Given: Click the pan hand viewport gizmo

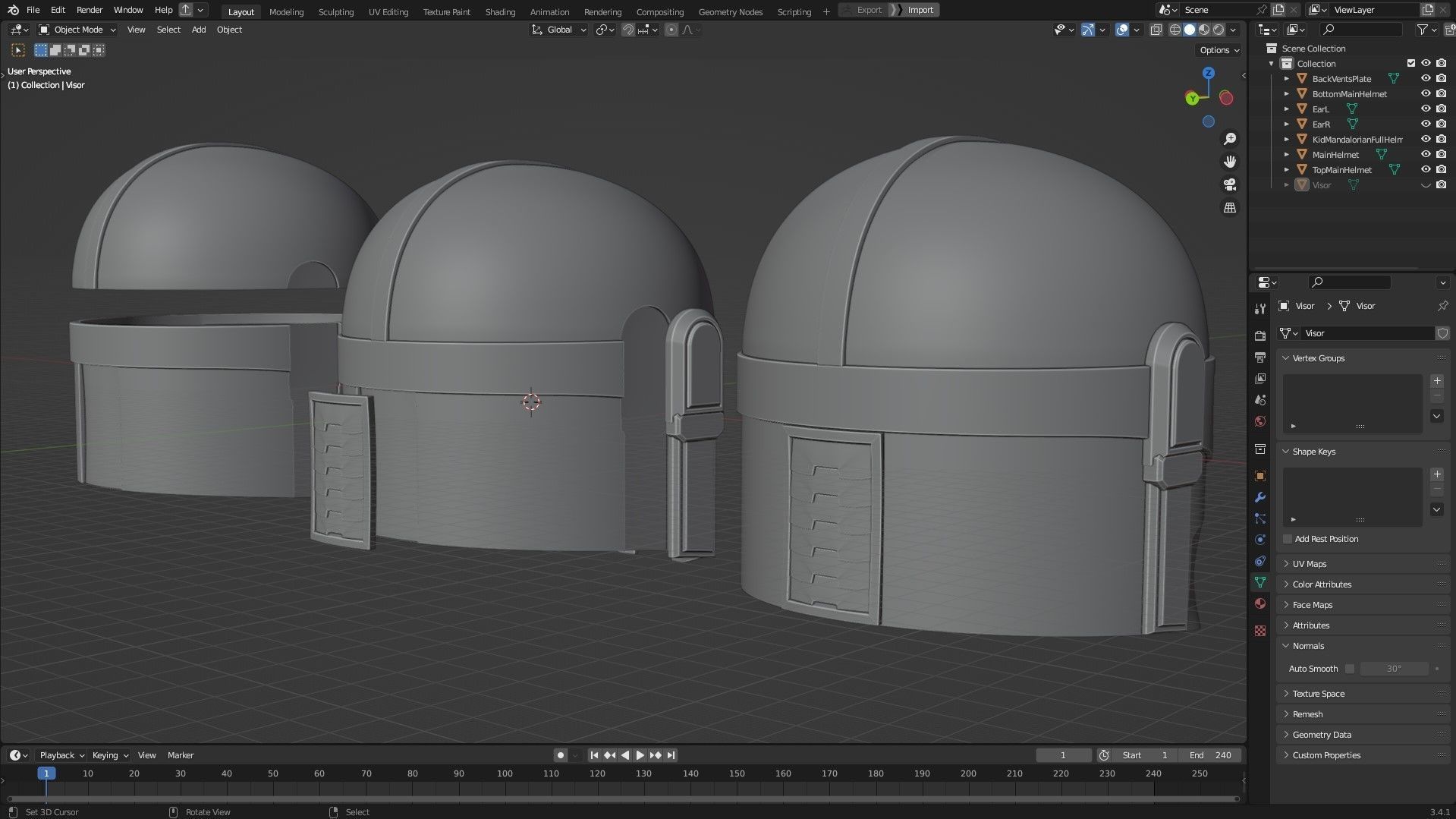Looking at the screenshot, I should pyautogui.click(x=1230, y=162).
